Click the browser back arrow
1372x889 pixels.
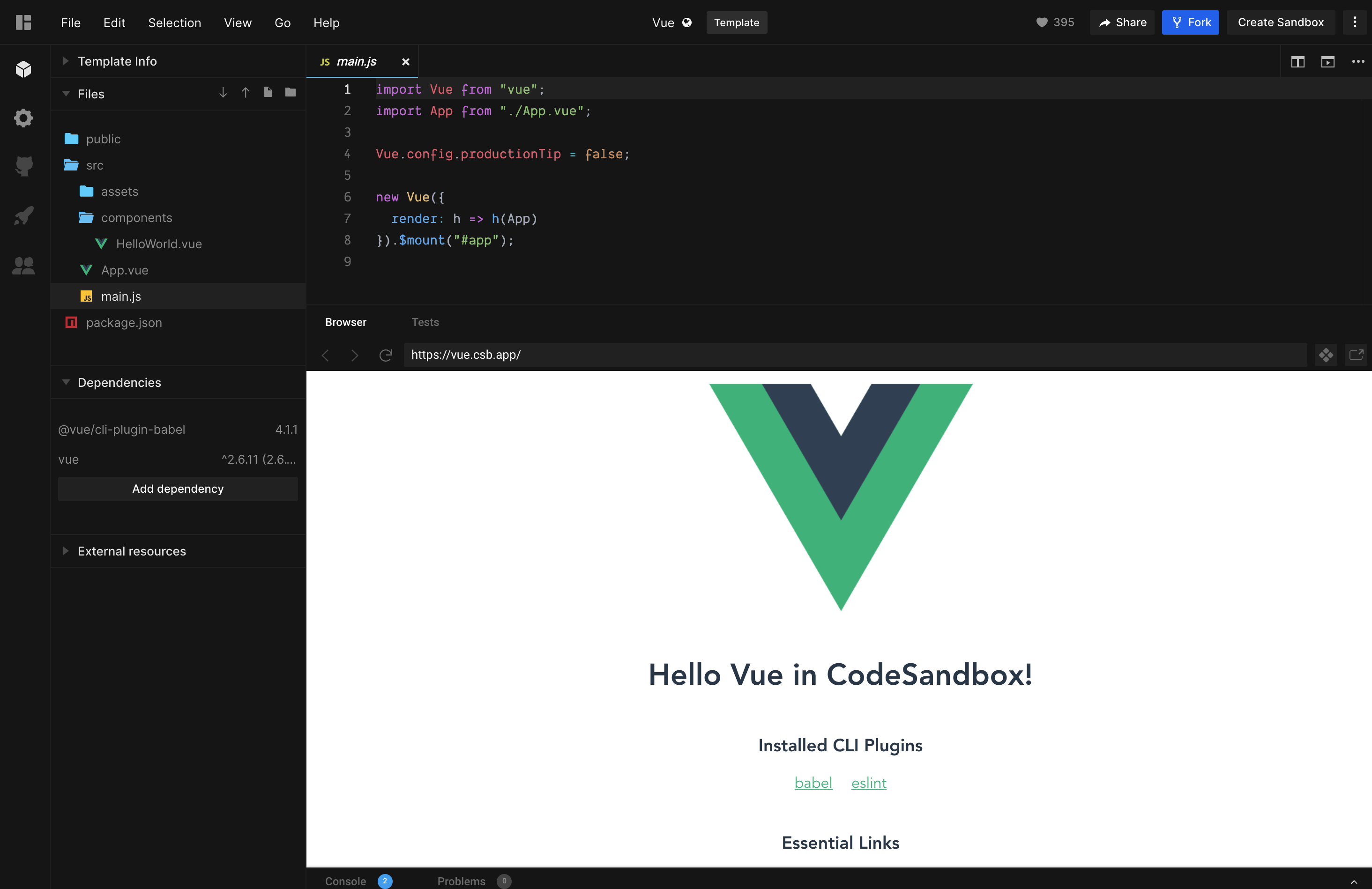point(326,355)
